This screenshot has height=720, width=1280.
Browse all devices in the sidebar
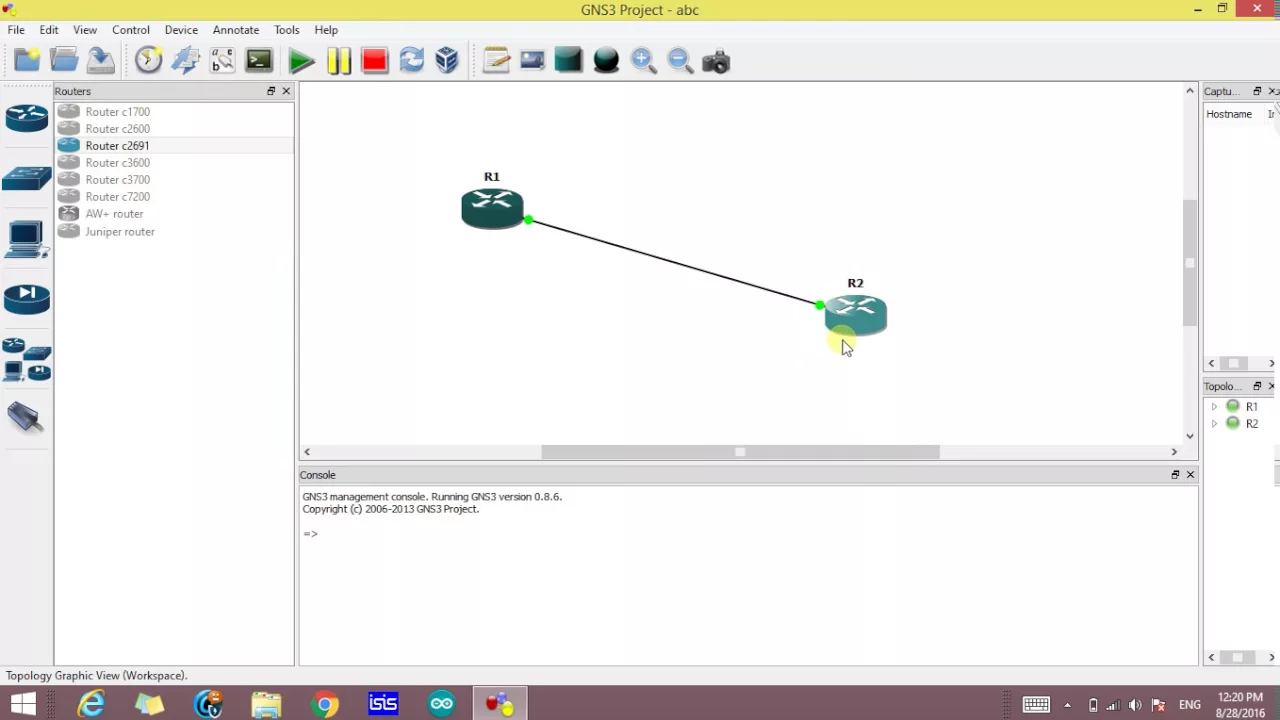[x=27, y=359]
